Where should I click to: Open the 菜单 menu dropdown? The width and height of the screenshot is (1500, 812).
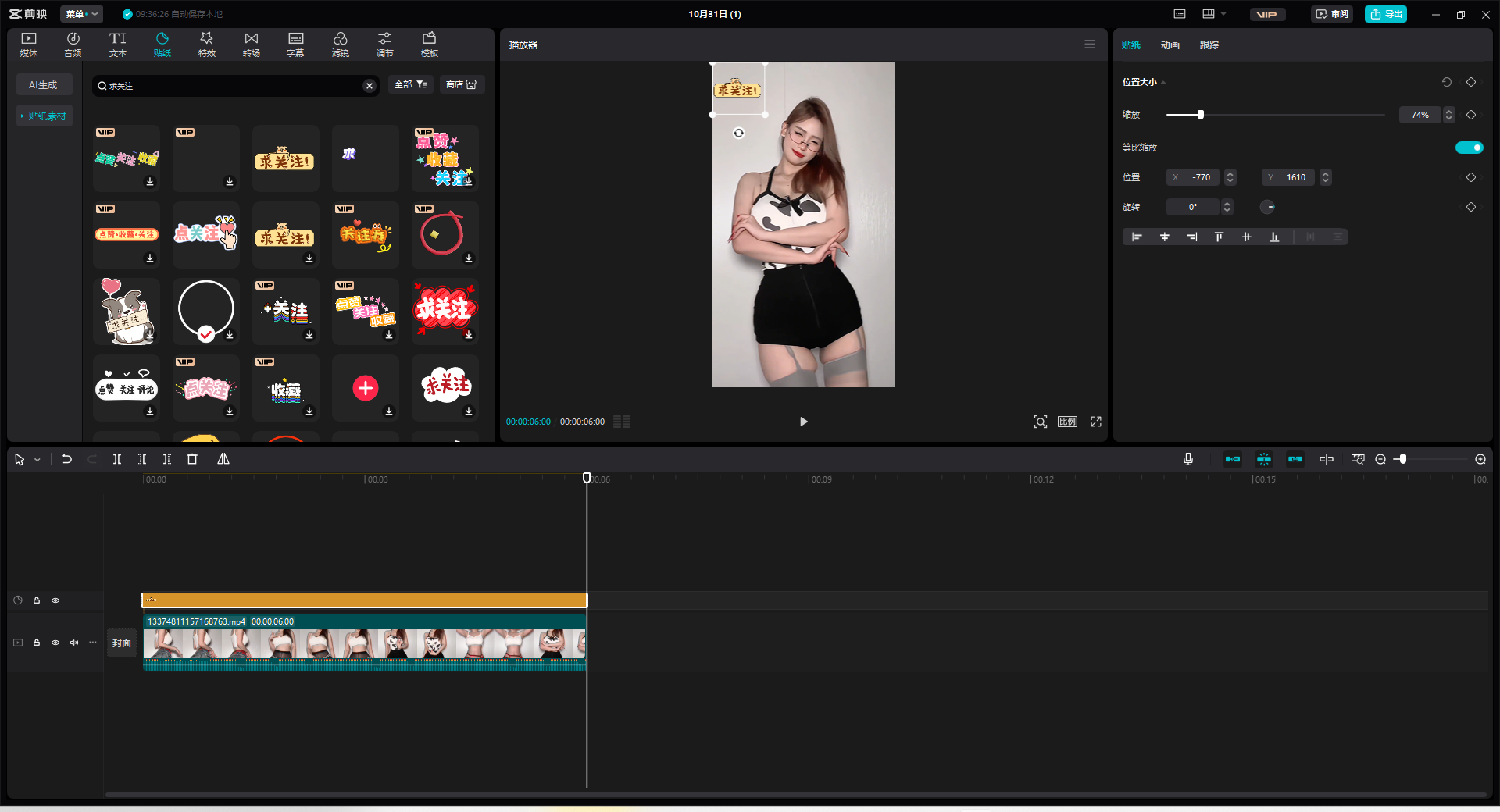point(81,14)
